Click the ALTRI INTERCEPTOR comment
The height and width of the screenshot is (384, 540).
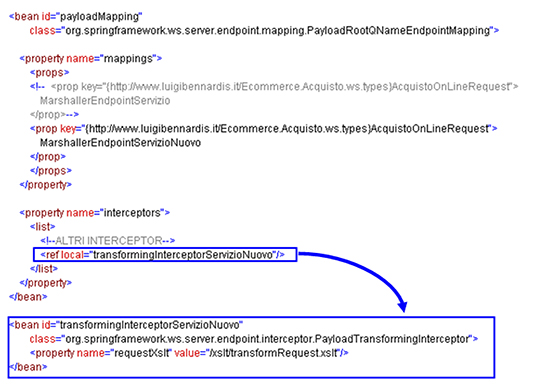[108, 241]
